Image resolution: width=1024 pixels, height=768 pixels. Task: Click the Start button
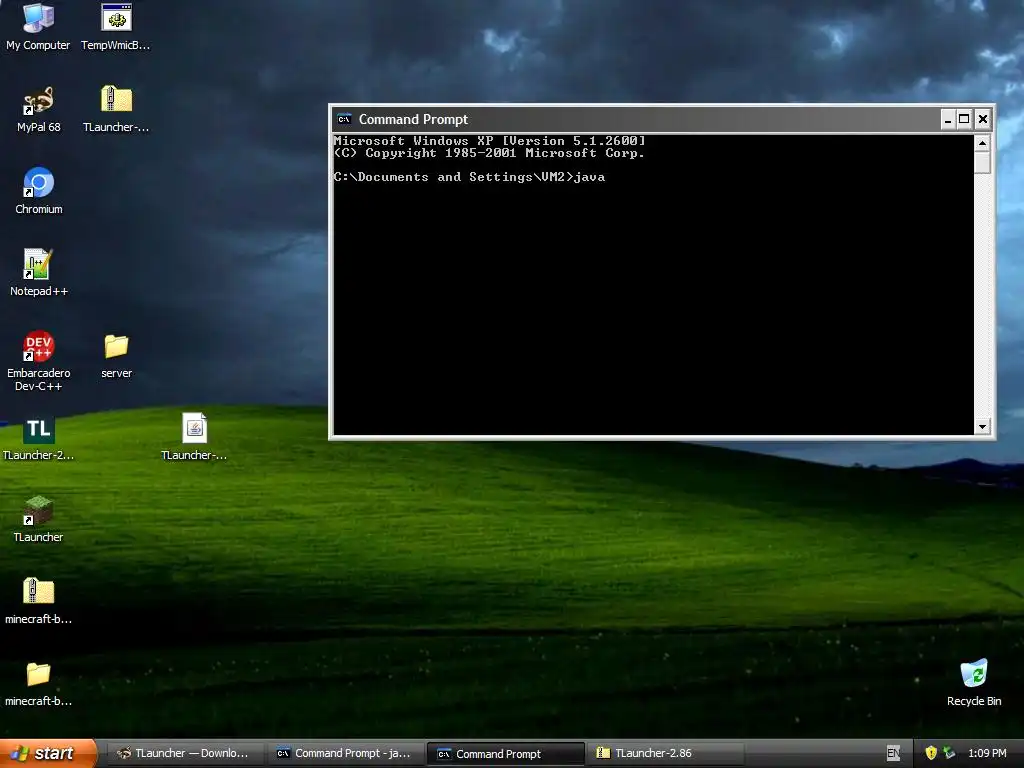pyautogui.click(x=47, y=753)
